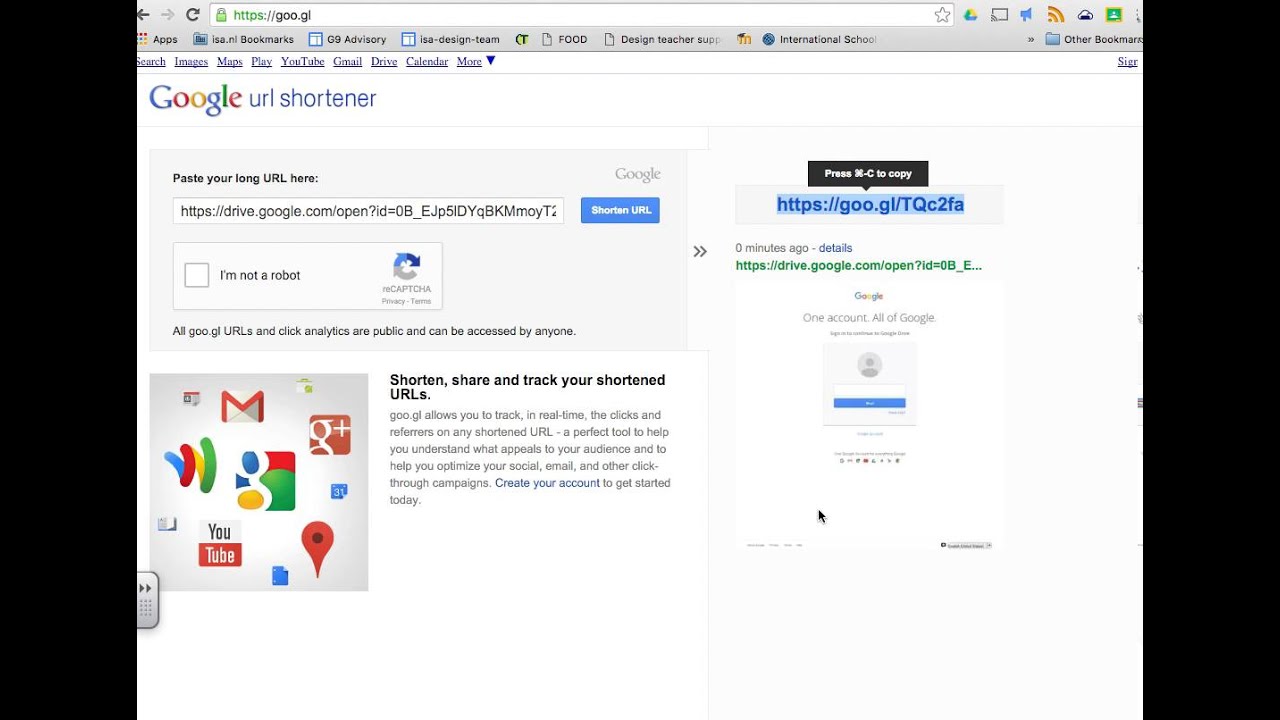Click the blue megaphone extension icon
The height and width of the screenshot is (720, 1280).
tap(1027, 15)
